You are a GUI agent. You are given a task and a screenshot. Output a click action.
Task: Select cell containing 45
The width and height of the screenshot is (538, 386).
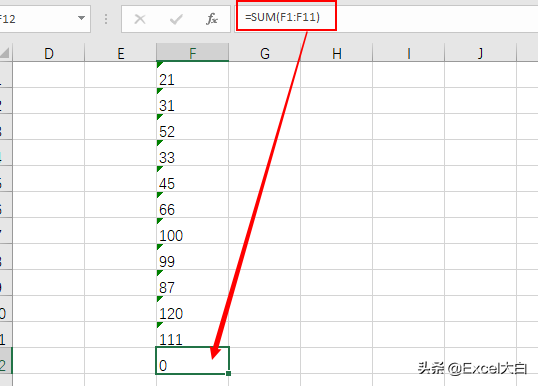click(x=192, y=179)
